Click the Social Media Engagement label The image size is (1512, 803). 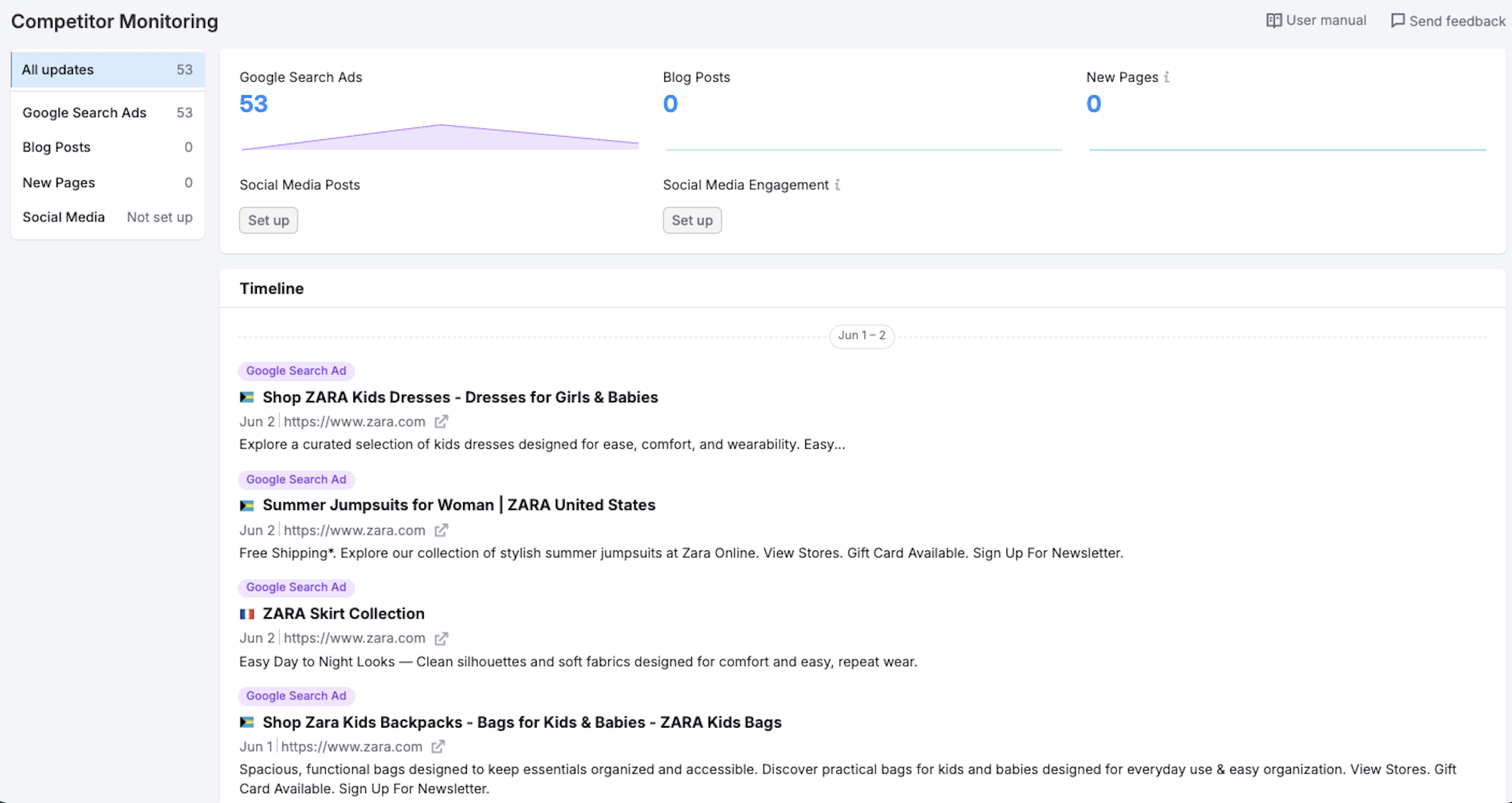pyautogui.click(x=745, y=185)
